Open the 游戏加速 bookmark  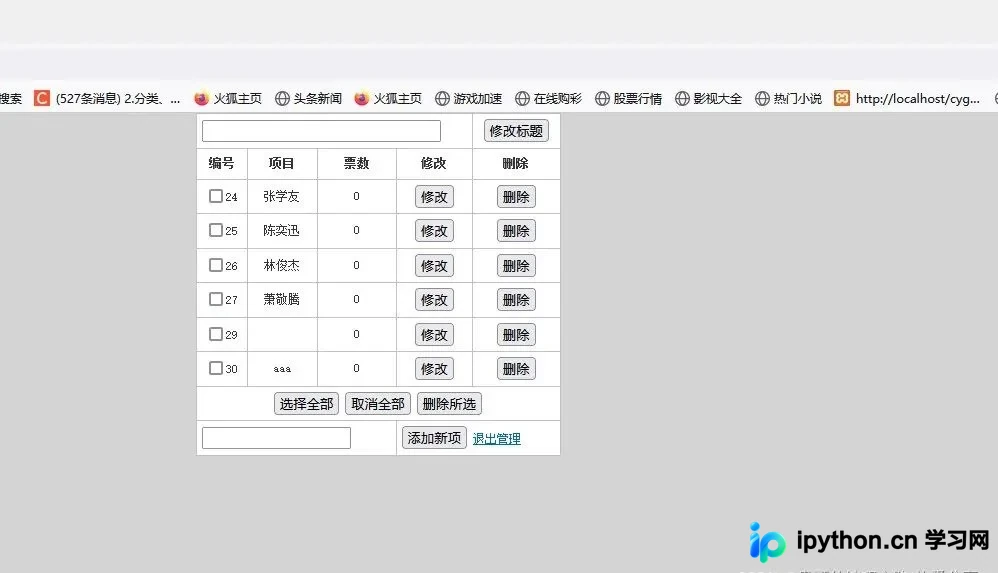[x=468, y=98]
